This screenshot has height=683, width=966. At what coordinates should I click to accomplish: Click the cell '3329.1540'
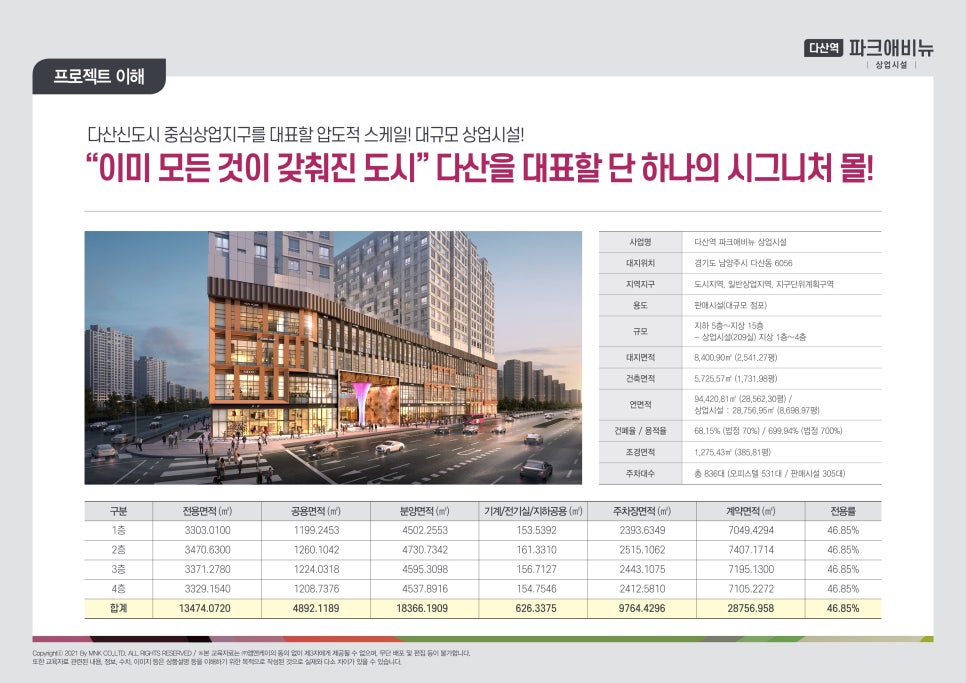[207, 589]
